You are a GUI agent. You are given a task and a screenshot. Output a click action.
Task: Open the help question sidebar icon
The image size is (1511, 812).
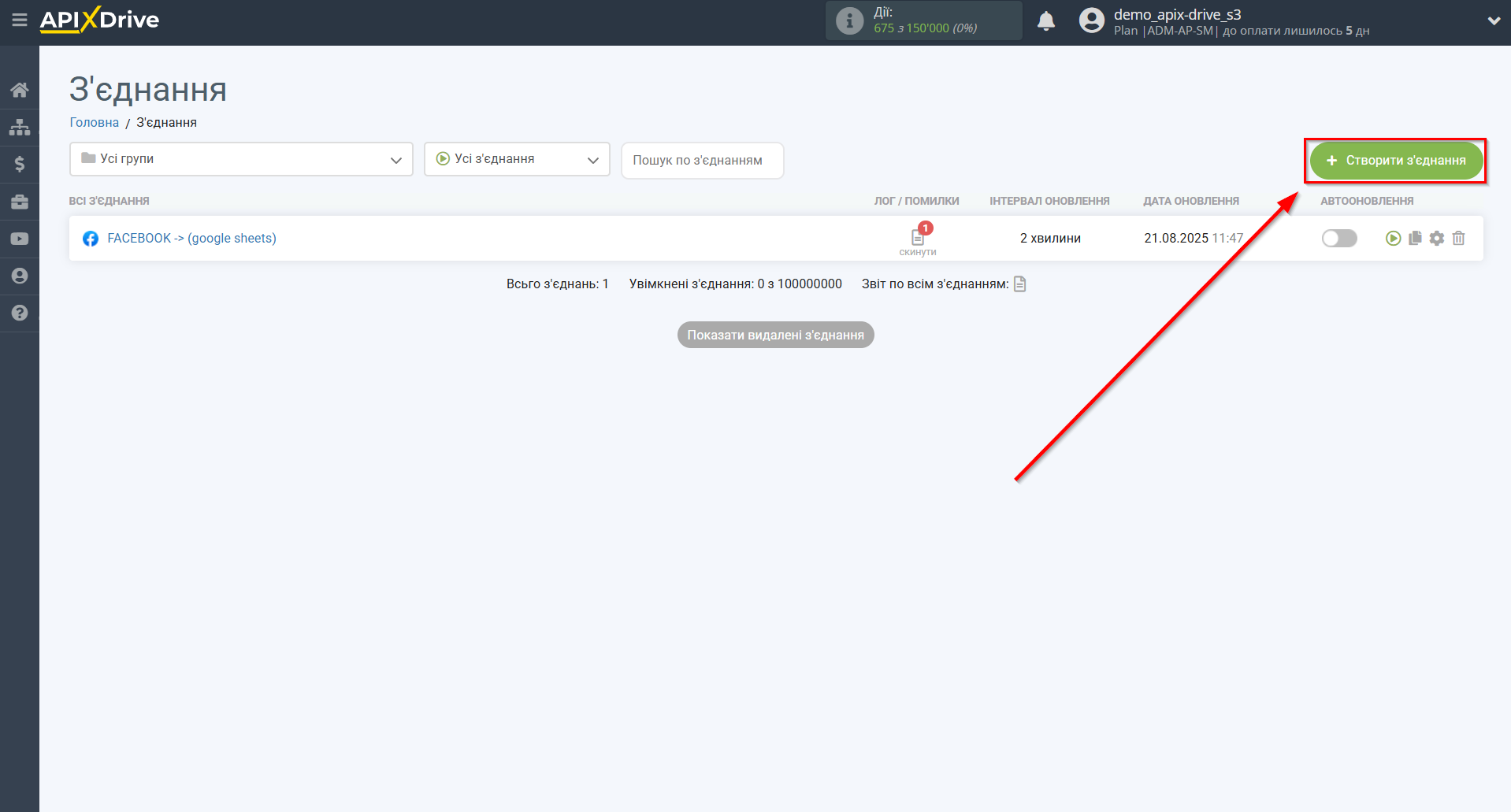pos(20,313)
